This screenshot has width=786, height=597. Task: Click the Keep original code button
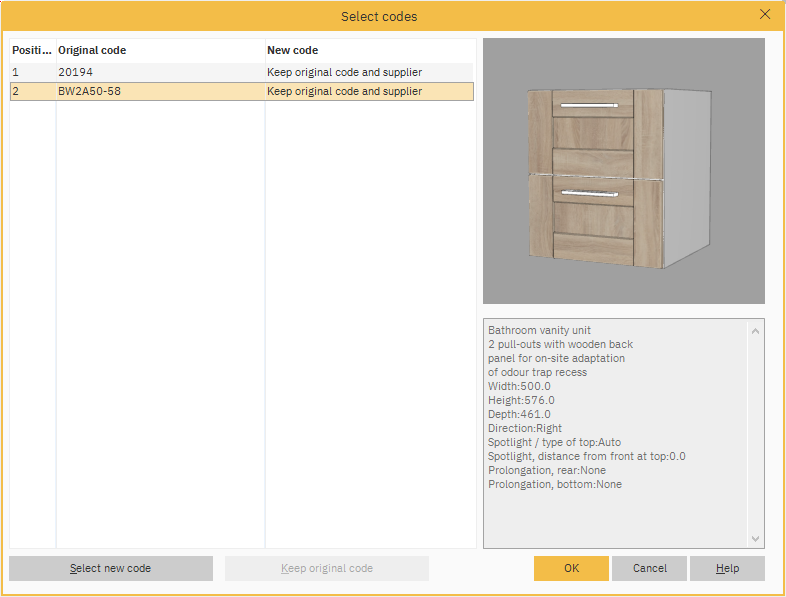pos(327,568)
